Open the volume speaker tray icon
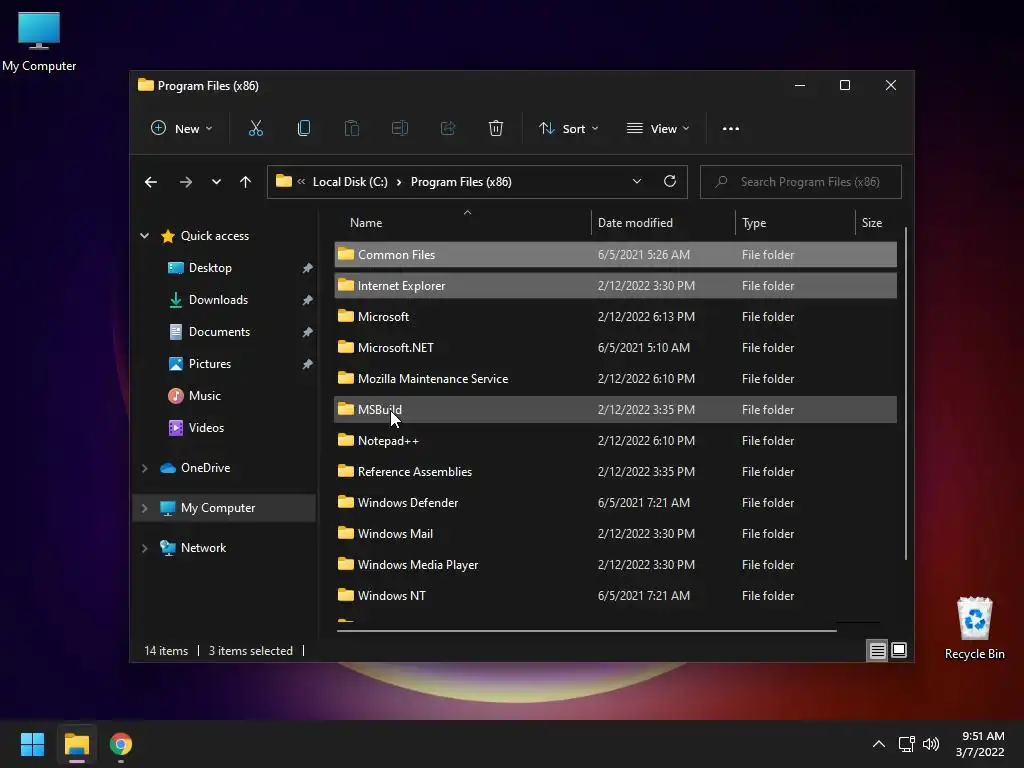The height and width of the screenshot is (768, 1024). (x=931, y=744)
